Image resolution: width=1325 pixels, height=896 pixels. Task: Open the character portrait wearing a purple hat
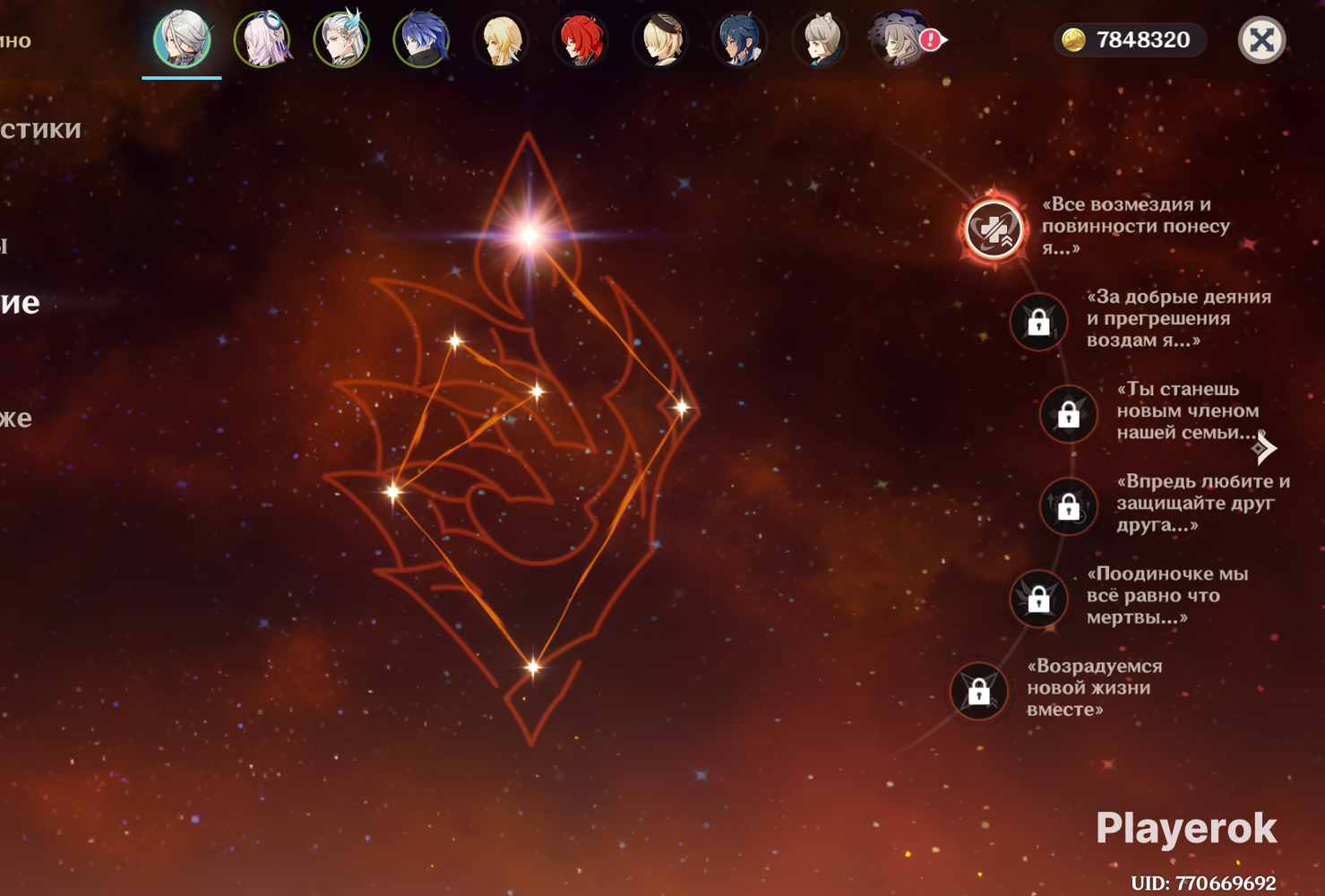898,39
